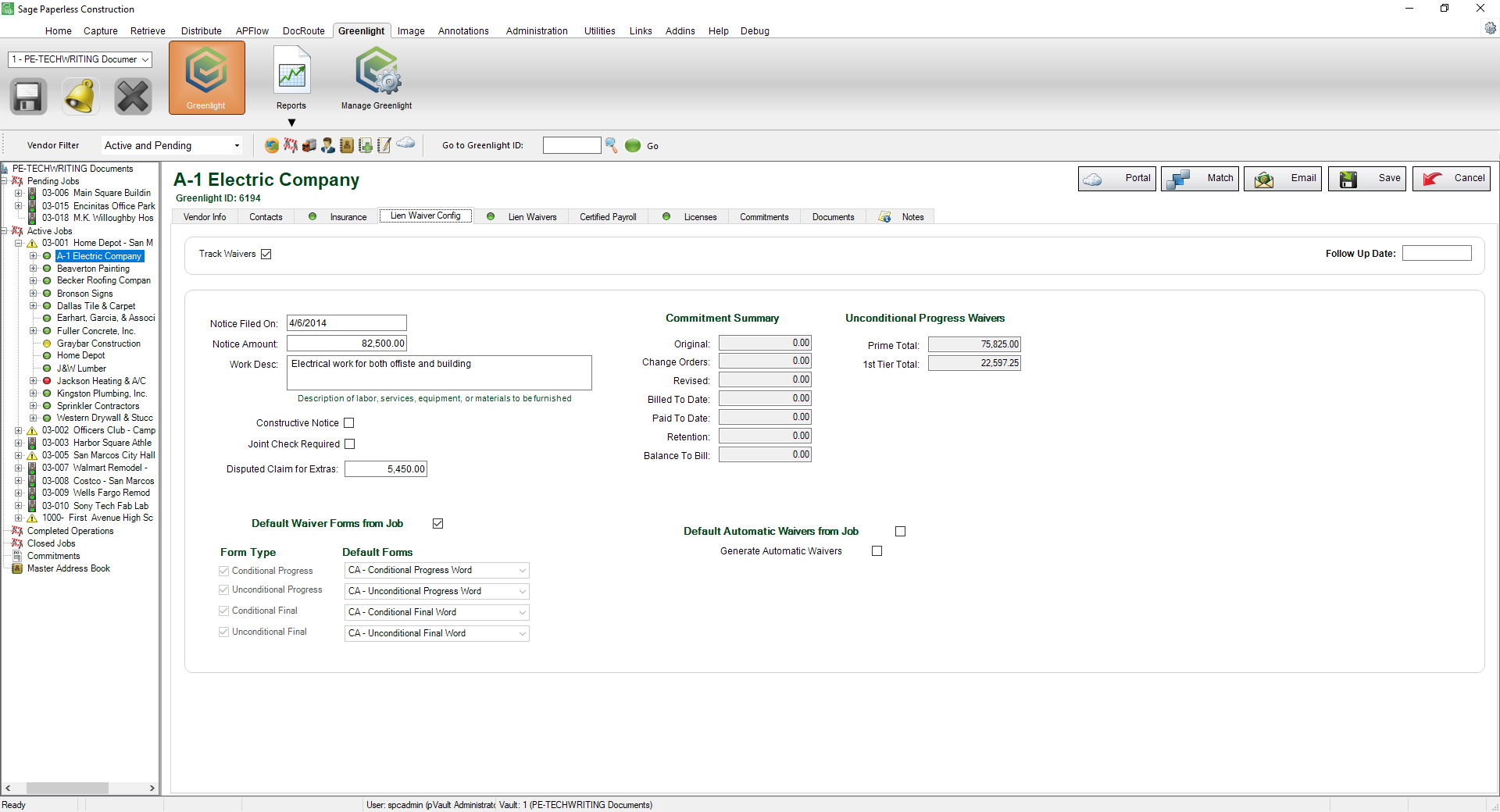Open the CA - Unconditional Final Word dropdown
This screenshot has height=812, width=1500.
click(x=437, y=634)
